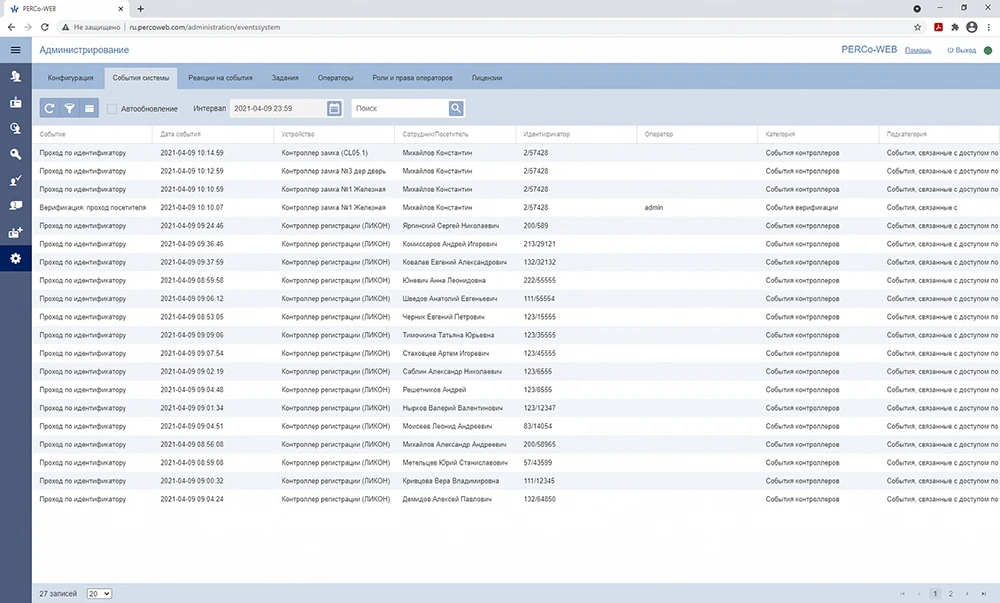Image resolution: width=1000 pixels, height=603 pixels.
Task: Jump to the last page arrow
Action: click(982, 593)
